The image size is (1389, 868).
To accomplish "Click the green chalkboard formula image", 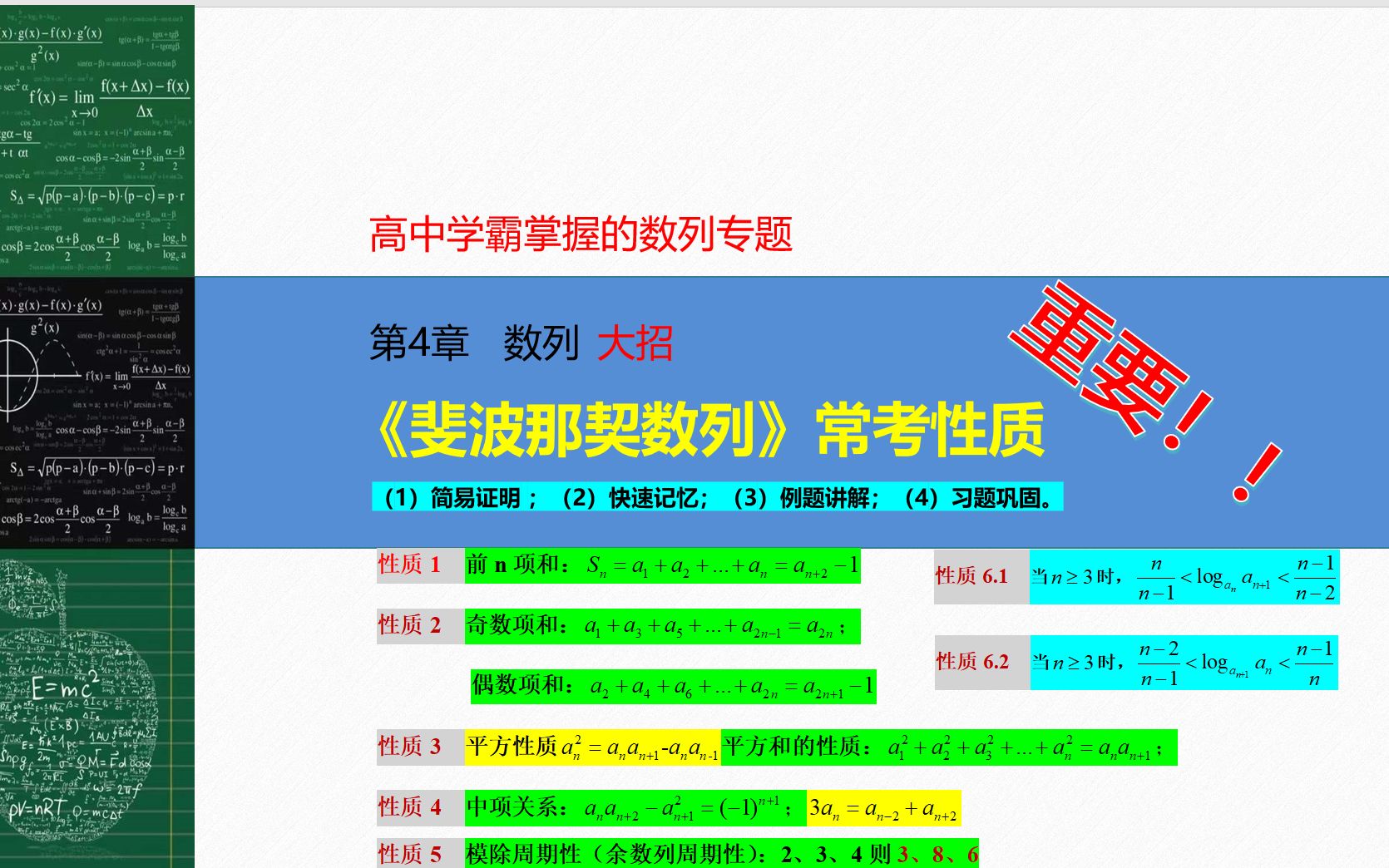I will 97,141.
